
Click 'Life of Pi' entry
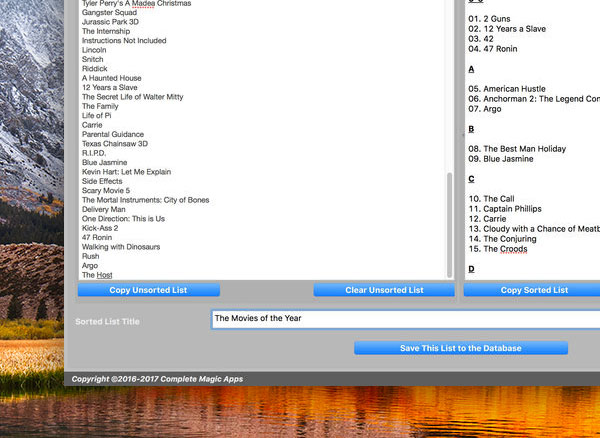pyautogui.click(x=96, y=116)
